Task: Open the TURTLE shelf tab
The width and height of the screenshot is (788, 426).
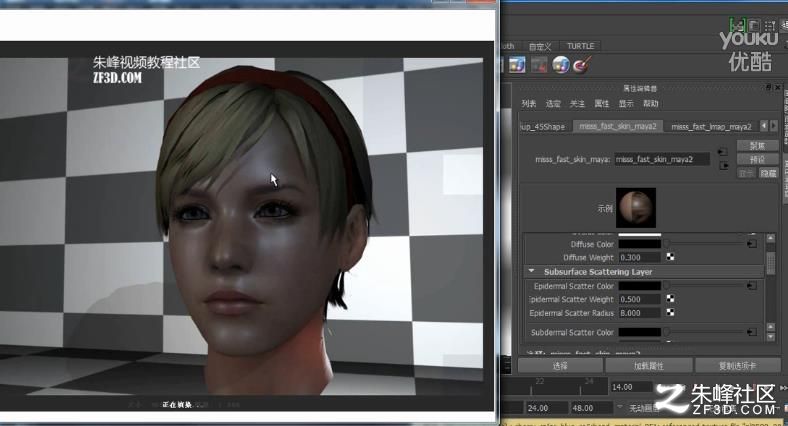Action: [x=580, y=46]
